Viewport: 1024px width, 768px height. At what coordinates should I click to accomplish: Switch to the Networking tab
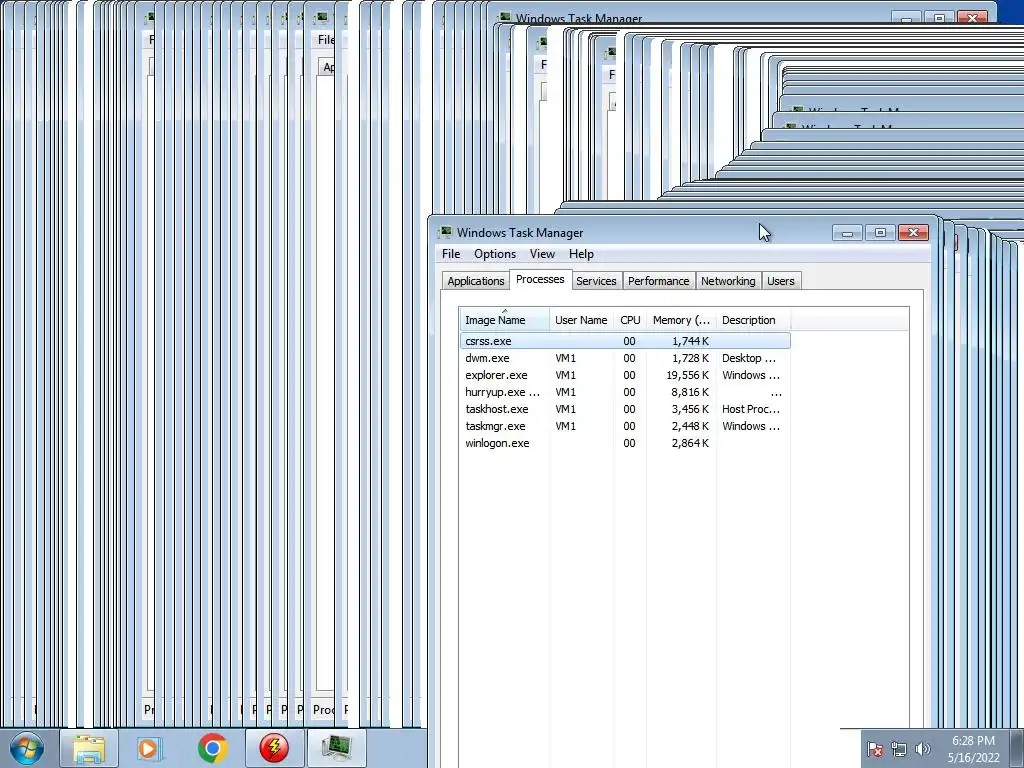[728, 281]
